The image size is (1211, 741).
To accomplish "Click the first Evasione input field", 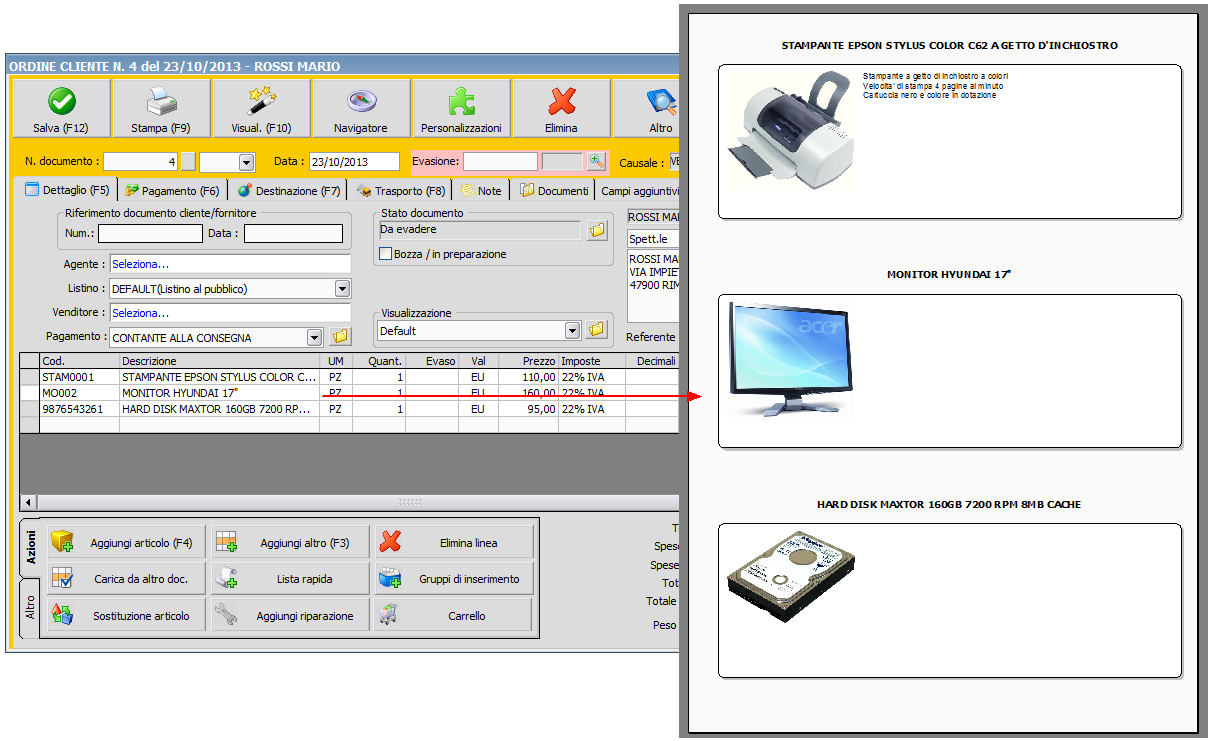I will click(500, 161).
